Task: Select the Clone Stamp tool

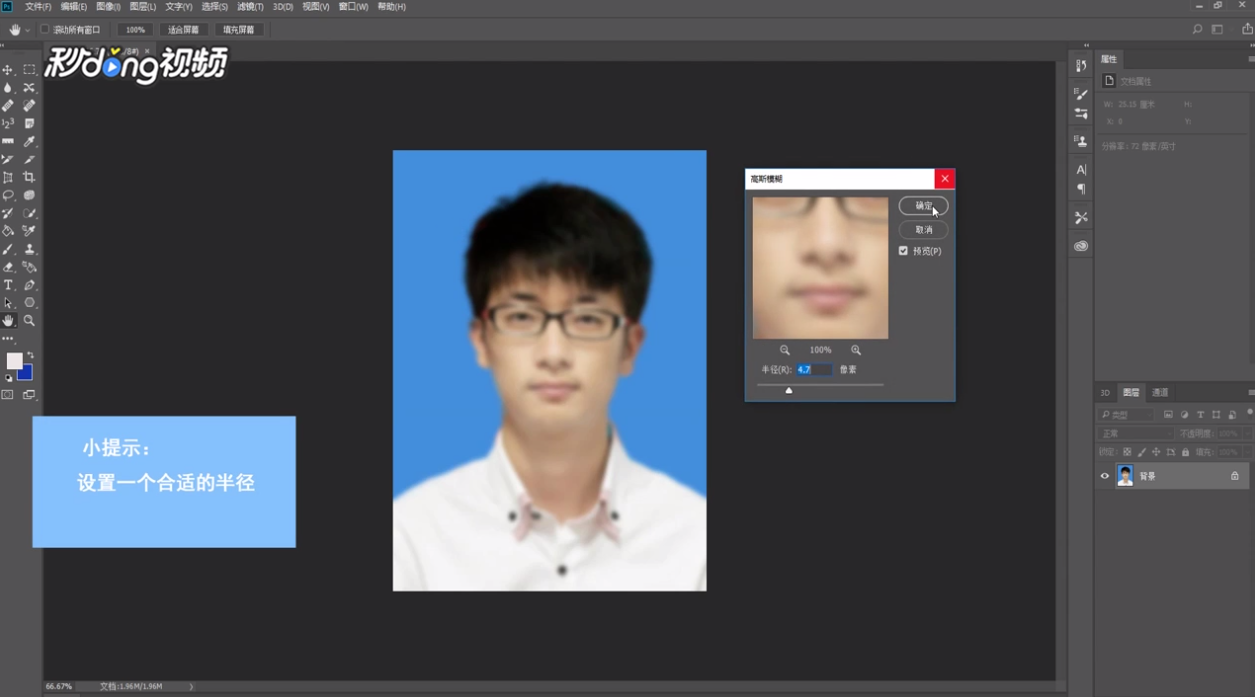Action: (27, 250)
